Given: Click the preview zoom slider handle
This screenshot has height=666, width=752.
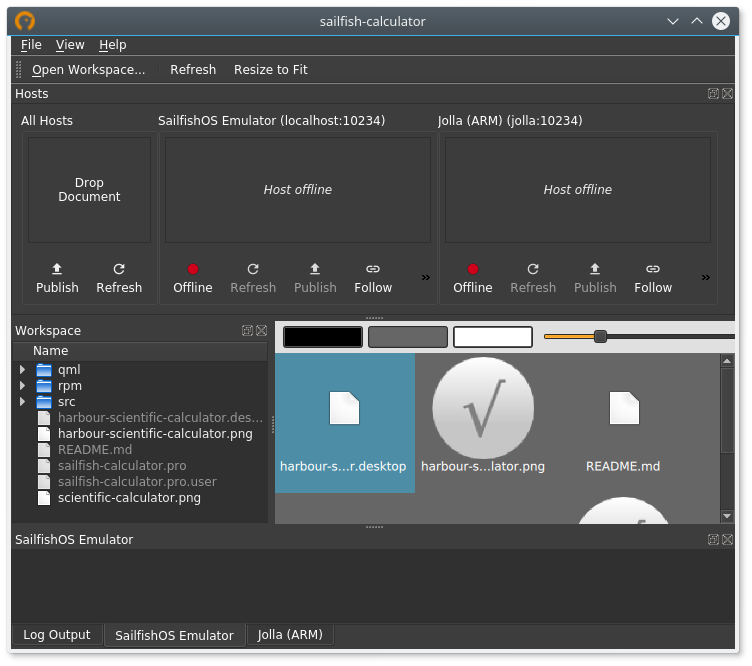Looking at the screenshot, I should [x=600, y=337].
